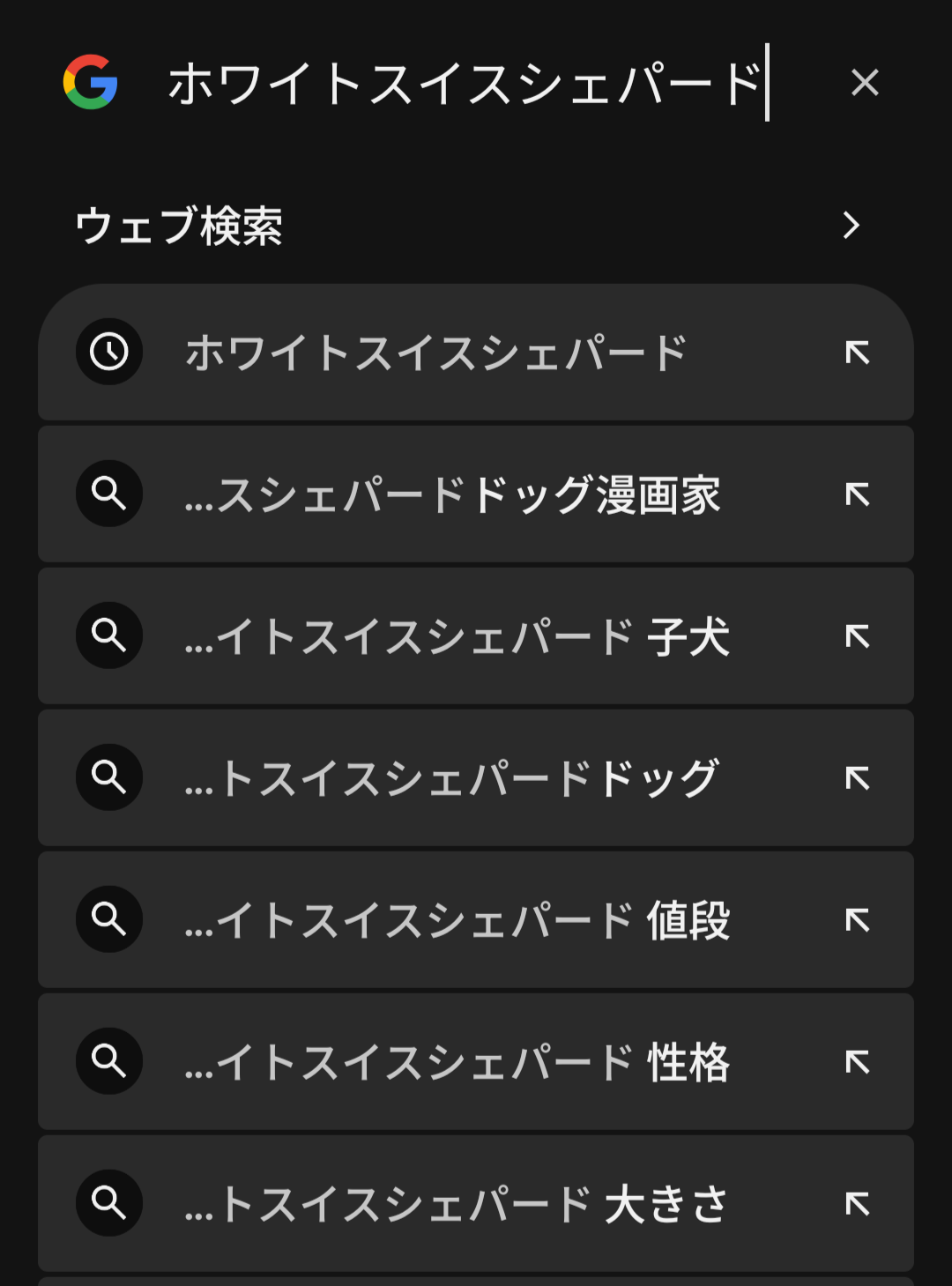This screenshot has width=952, height=1286.
Task: Pick the シェパードドッグ suggestion
Action: pyautogui.click(x=452, y=778)
